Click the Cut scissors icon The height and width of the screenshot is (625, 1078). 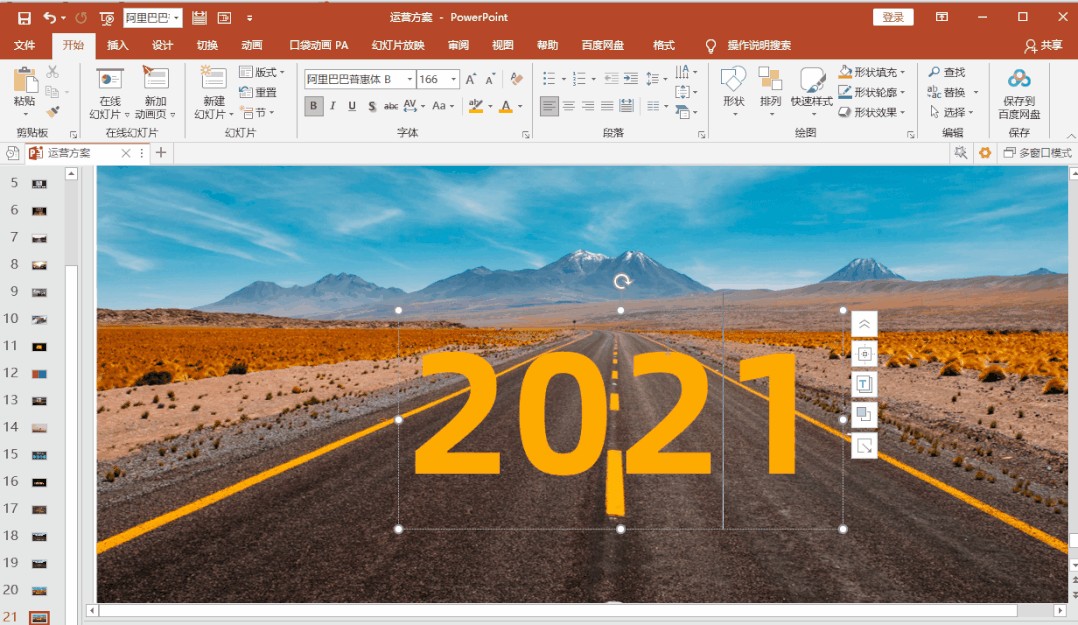click(53, 72)
